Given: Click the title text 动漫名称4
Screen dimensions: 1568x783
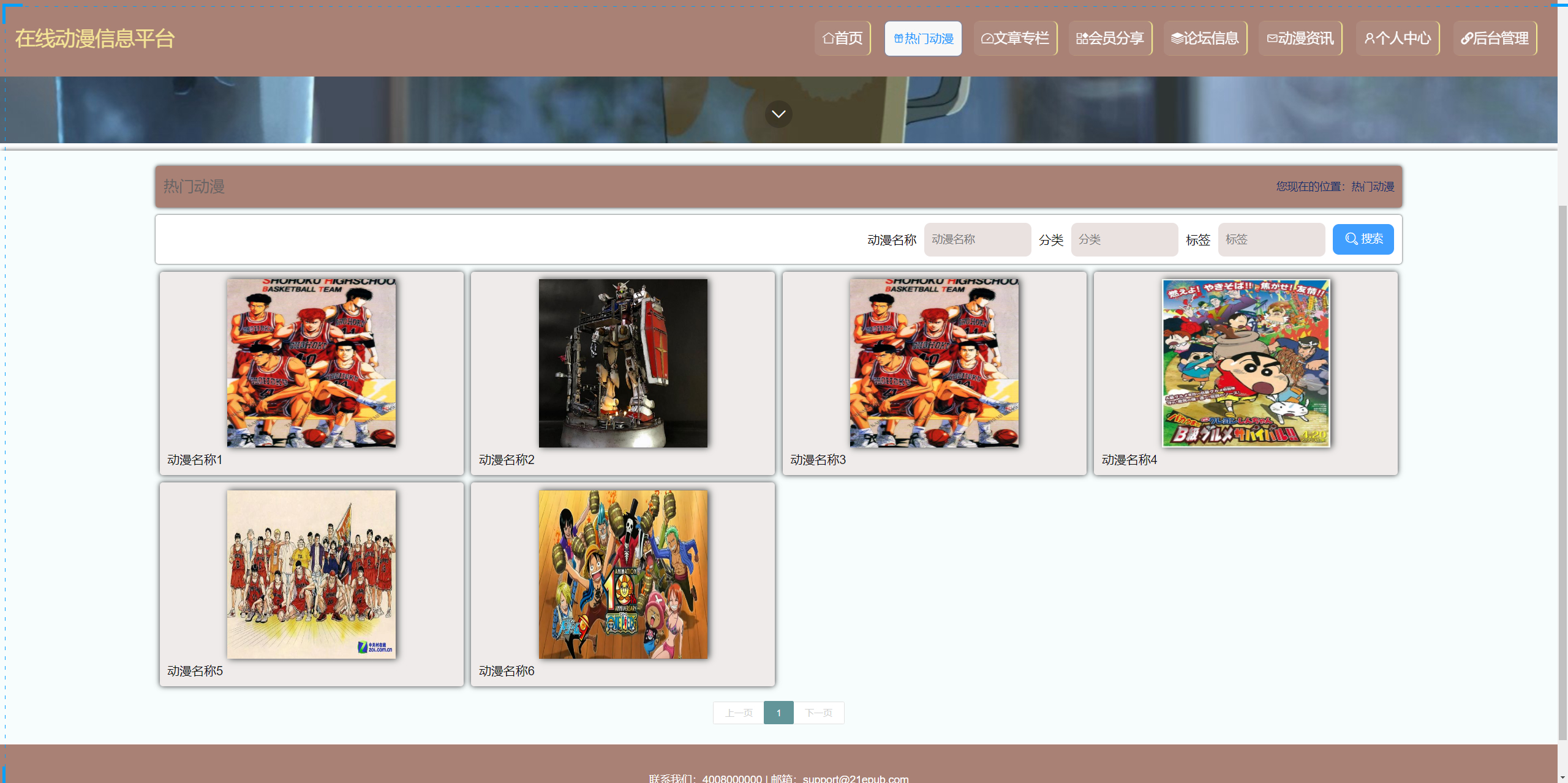Looking at the screenshot, I should (1129, 460).
